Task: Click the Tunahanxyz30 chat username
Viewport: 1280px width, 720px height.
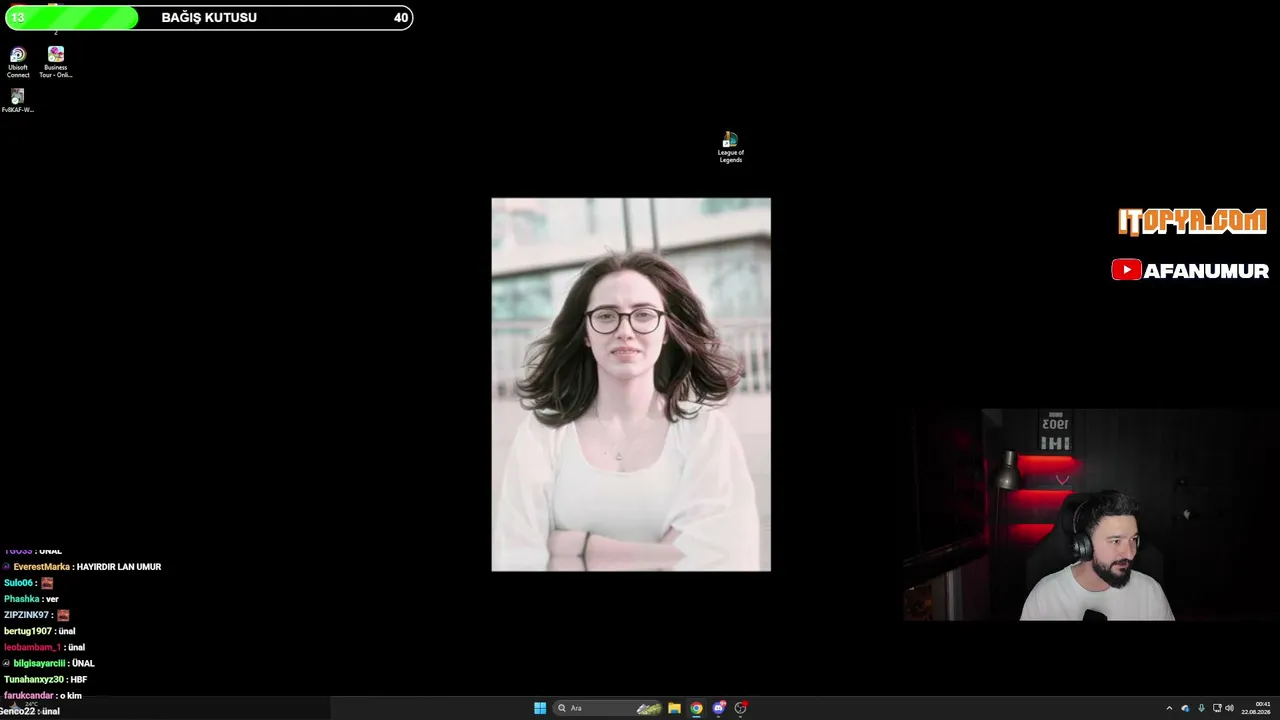Action: (x=34, y=679)
